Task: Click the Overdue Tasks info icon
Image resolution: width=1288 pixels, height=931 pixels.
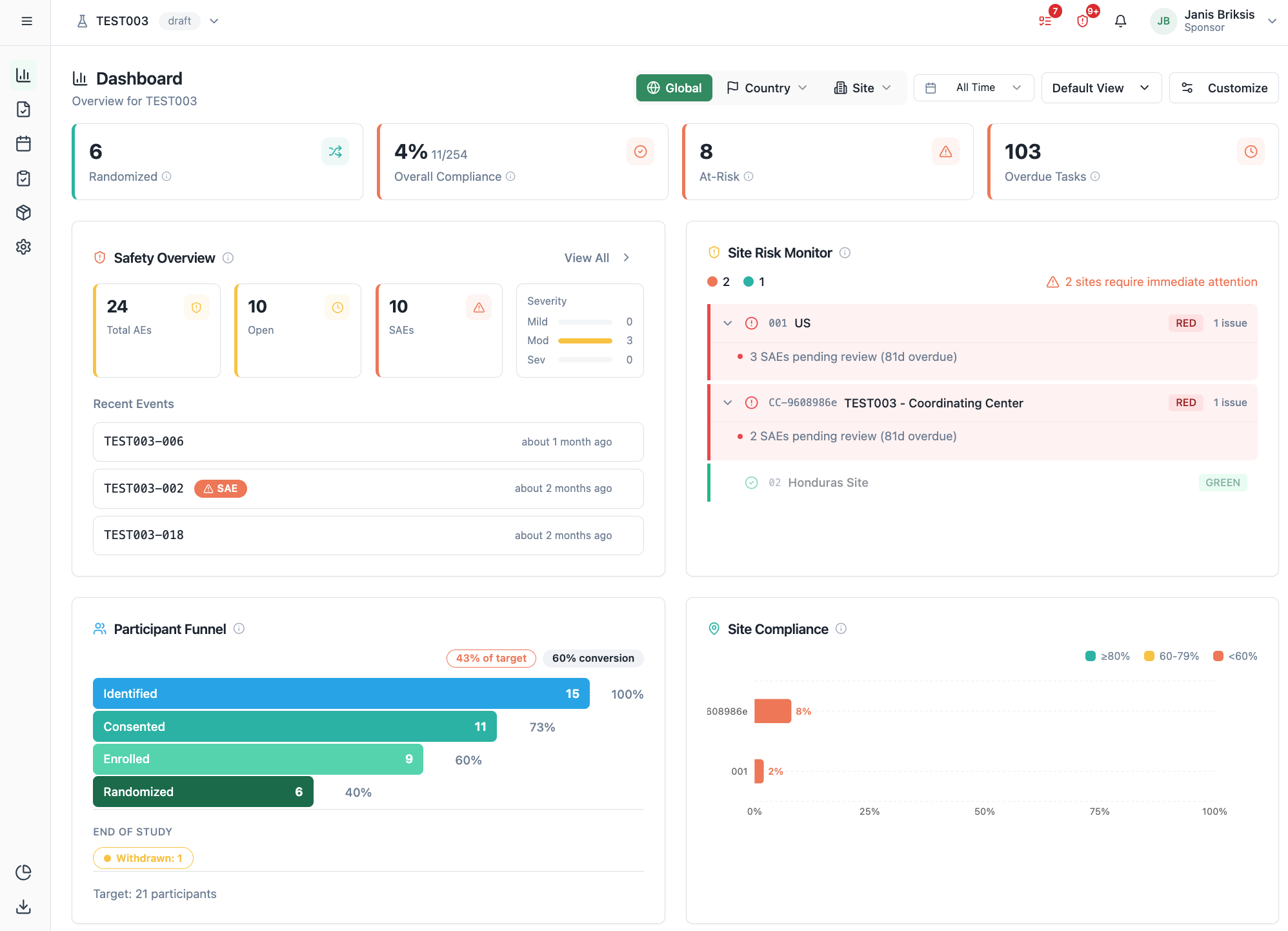Action: pos(1095,176)
